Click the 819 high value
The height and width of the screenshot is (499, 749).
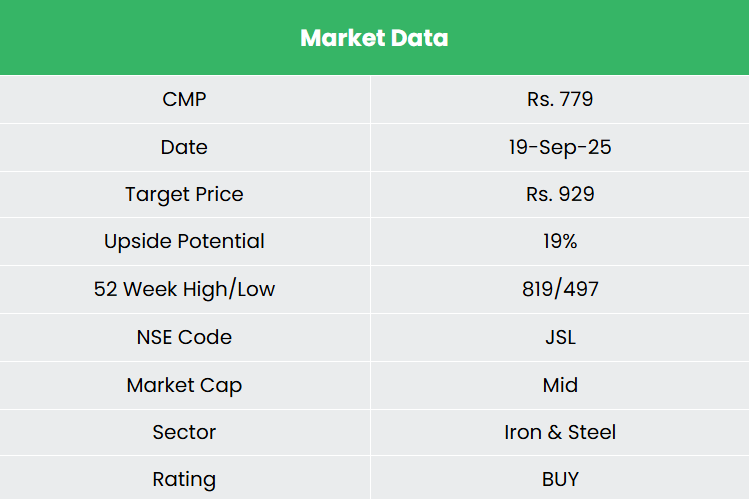tap(539, 289)
